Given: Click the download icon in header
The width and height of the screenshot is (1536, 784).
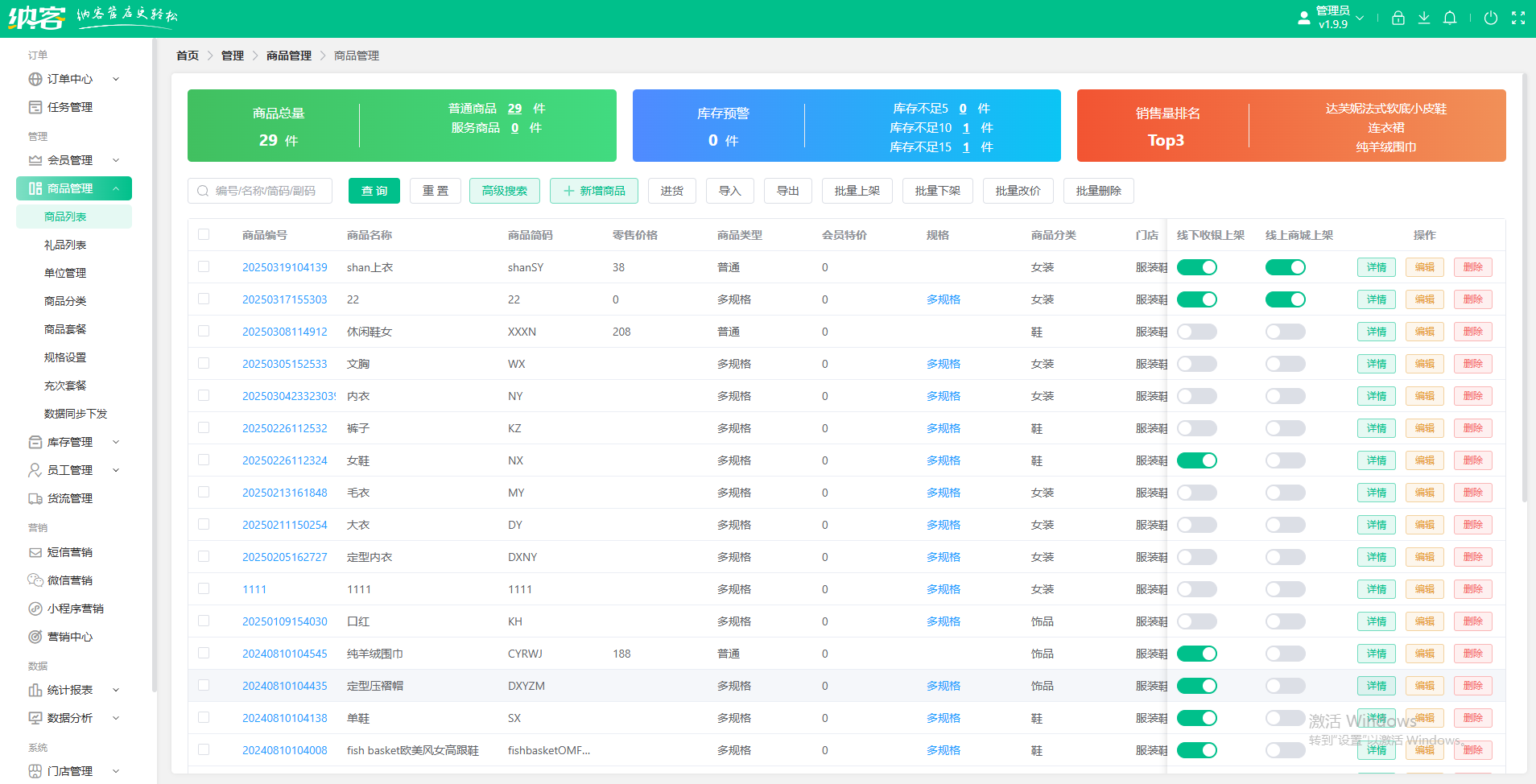Looking at the screenshot, I should pos(1424,18).
